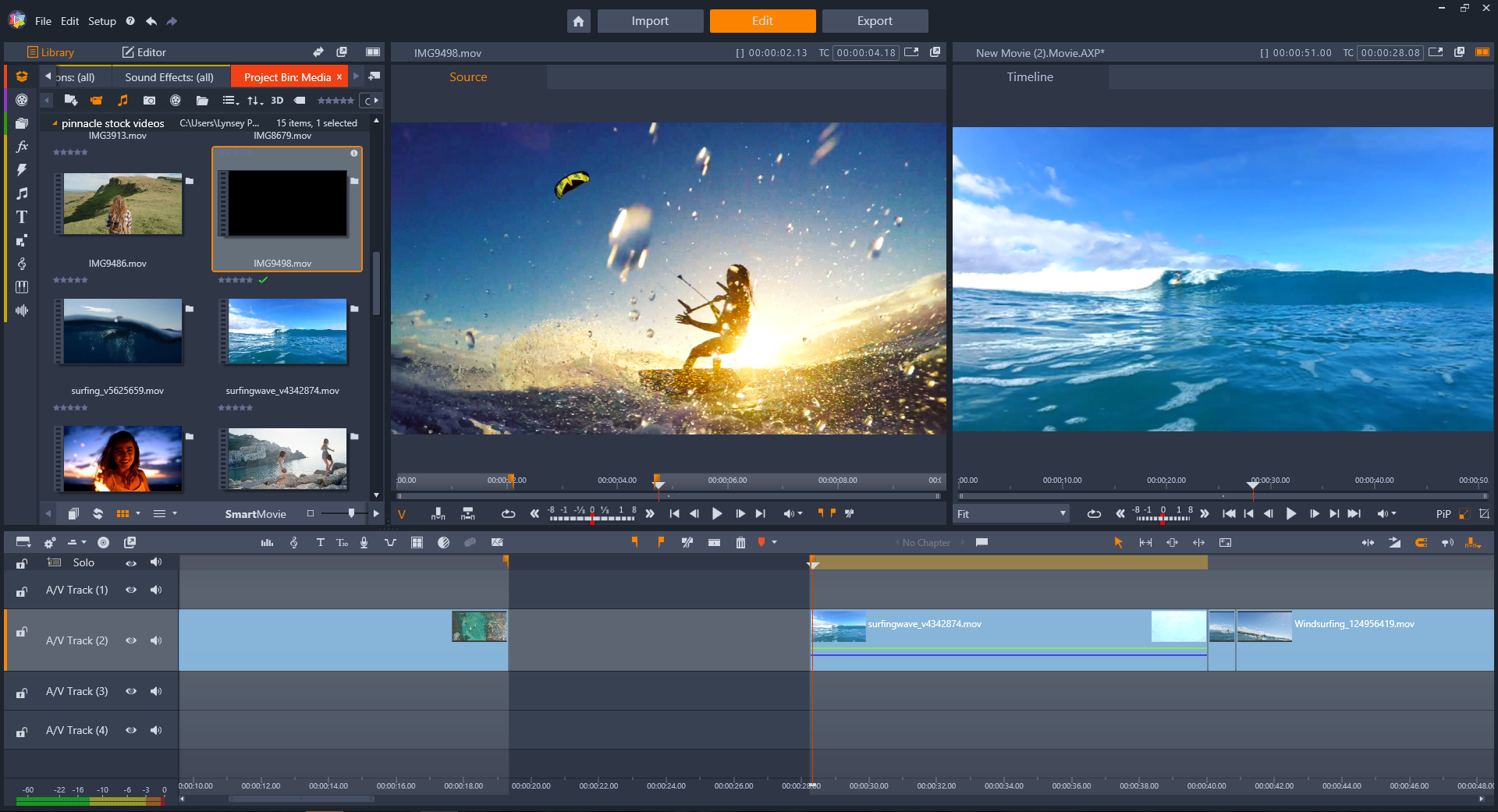Viewport: 1498px width, 812px height.
Task: Hide A/V Track (2) video
Action: click(131, 640)
